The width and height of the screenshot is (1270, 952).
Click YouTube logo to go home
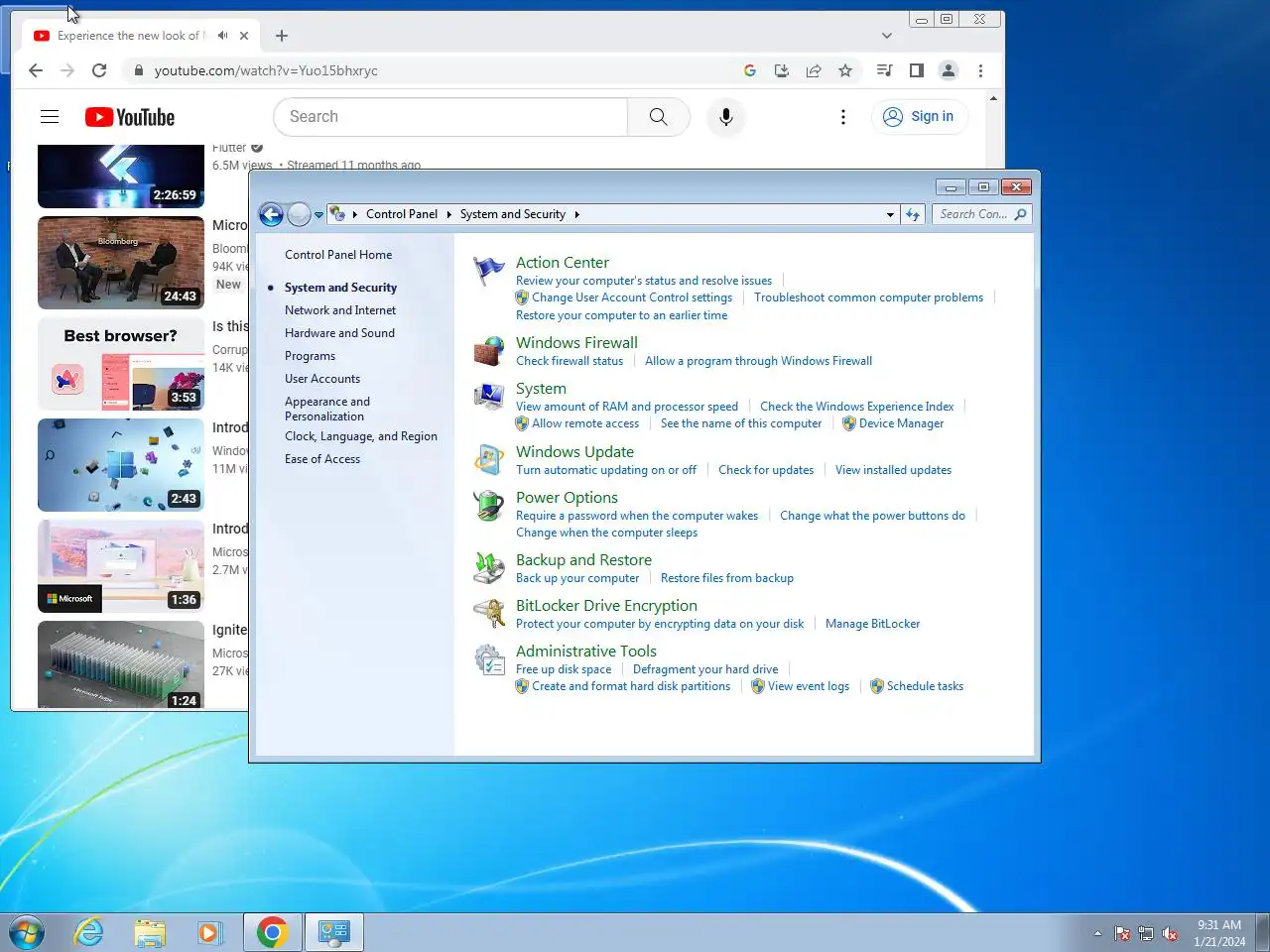click(130, 117)
